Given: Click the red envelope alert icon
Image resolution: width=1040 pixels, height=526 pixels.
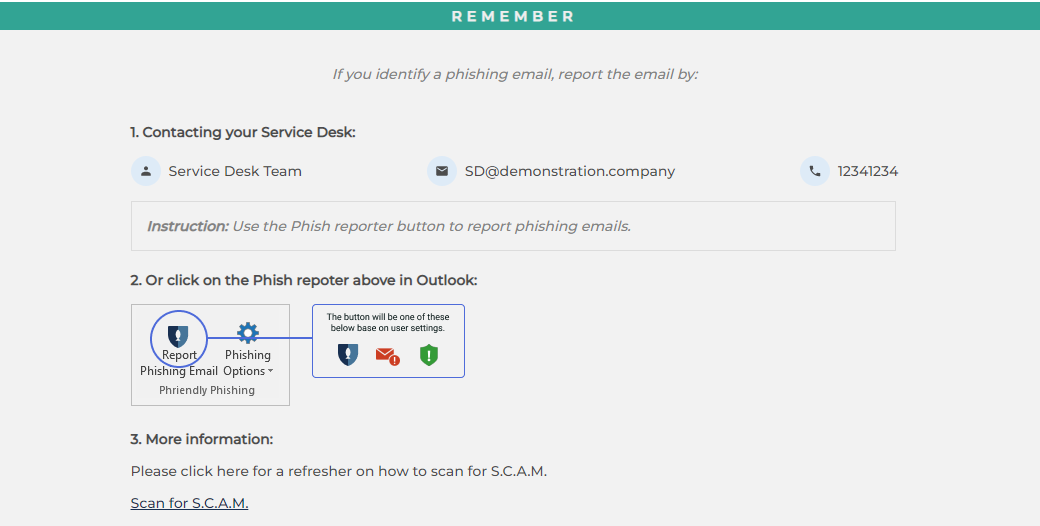Looking at the screenshot, I should click(387, 356).
